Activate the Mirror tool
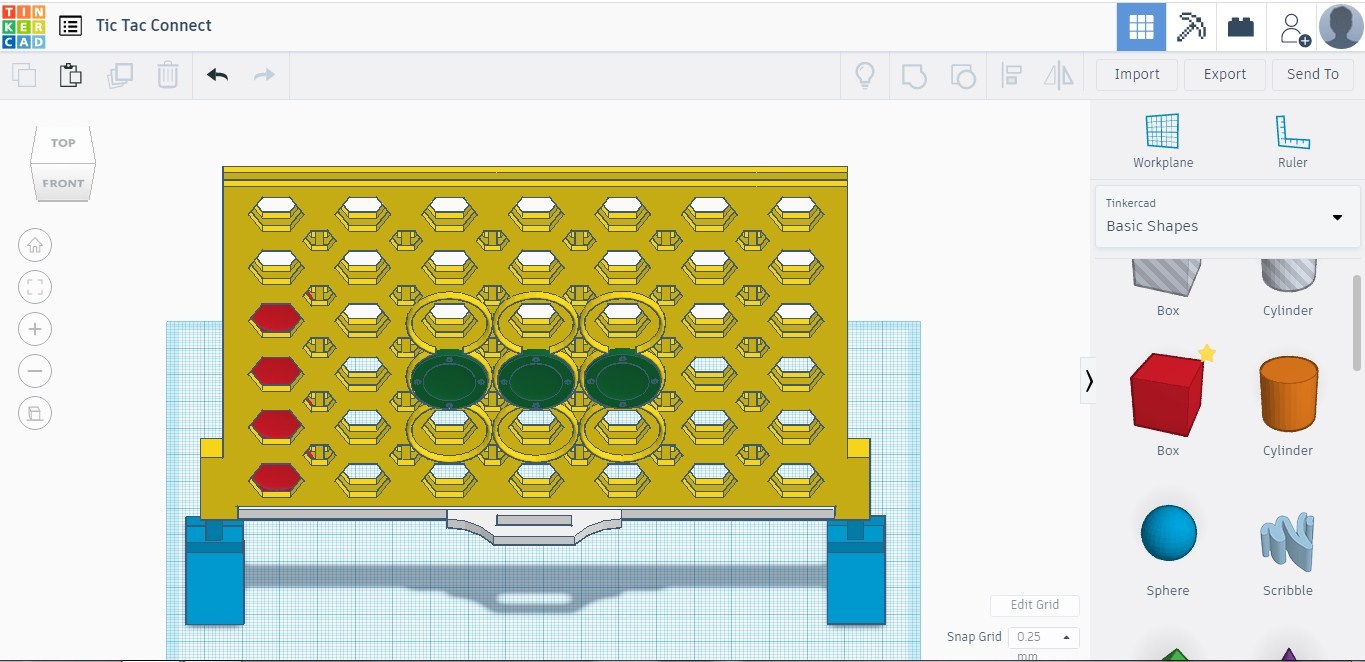1365x662 pixels. tap(1059, 75)
